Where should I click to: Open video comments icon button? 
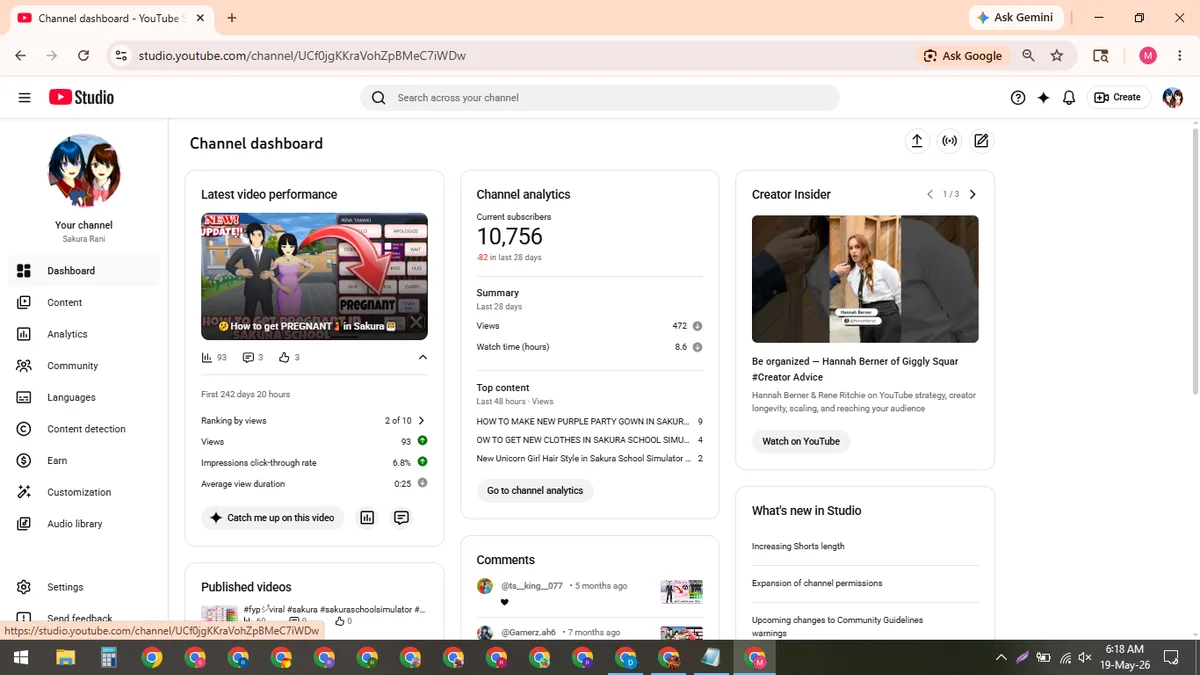tap(401, 518)
